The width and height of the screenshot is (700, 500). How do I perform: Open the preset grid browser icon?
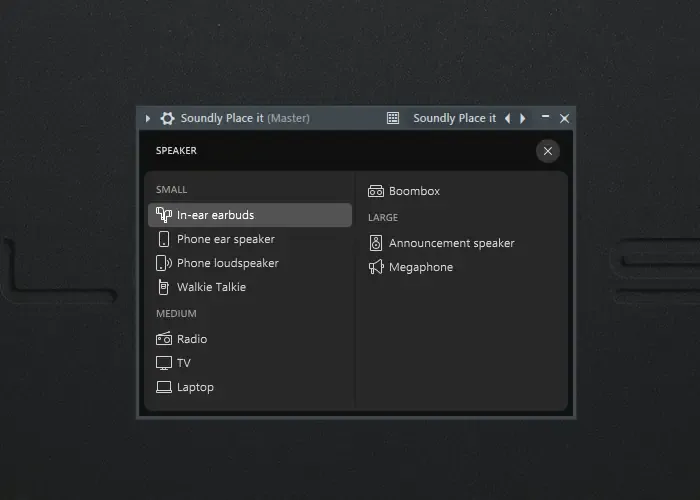click(393, 118)
